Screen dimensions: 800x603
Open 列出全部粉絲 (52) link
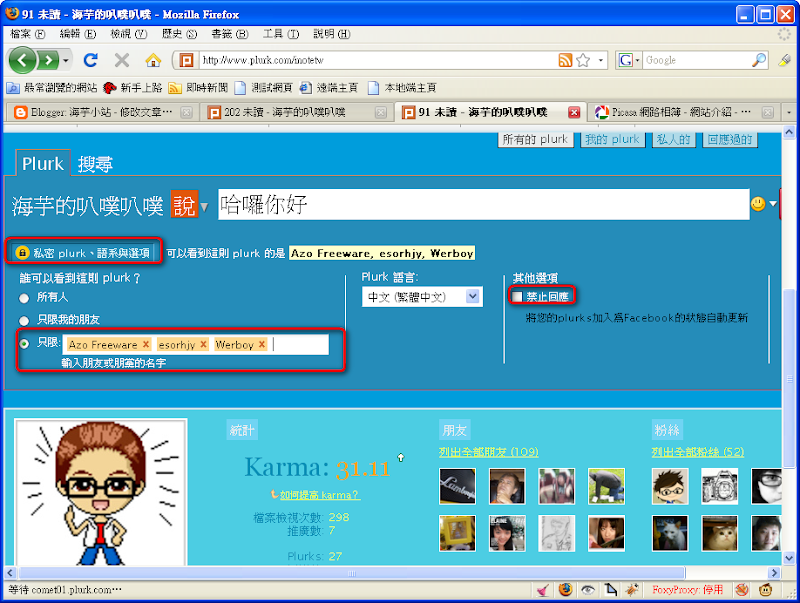697,452
